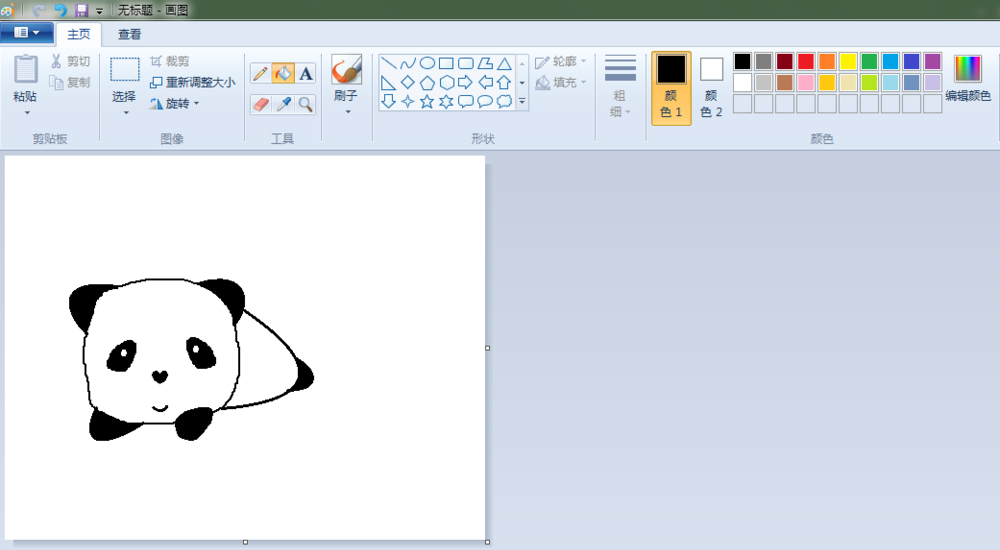This screenshot has width=1000, height=550.
Task: Open the Outline dropdown
Action: (561, 61)
